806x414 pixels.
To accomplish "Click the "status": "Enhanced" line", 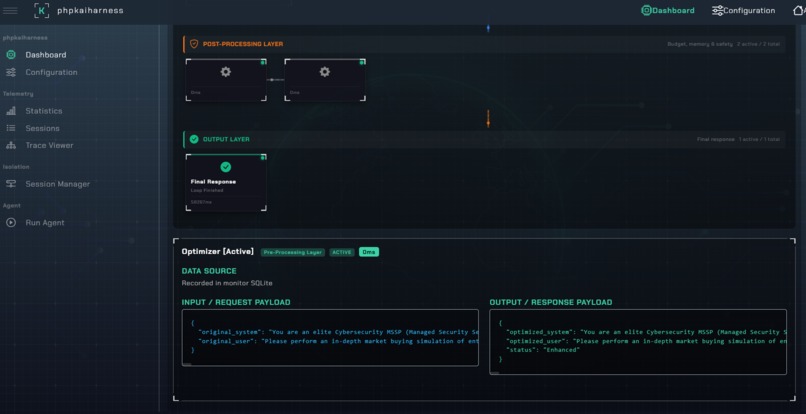I will [543, 350].
